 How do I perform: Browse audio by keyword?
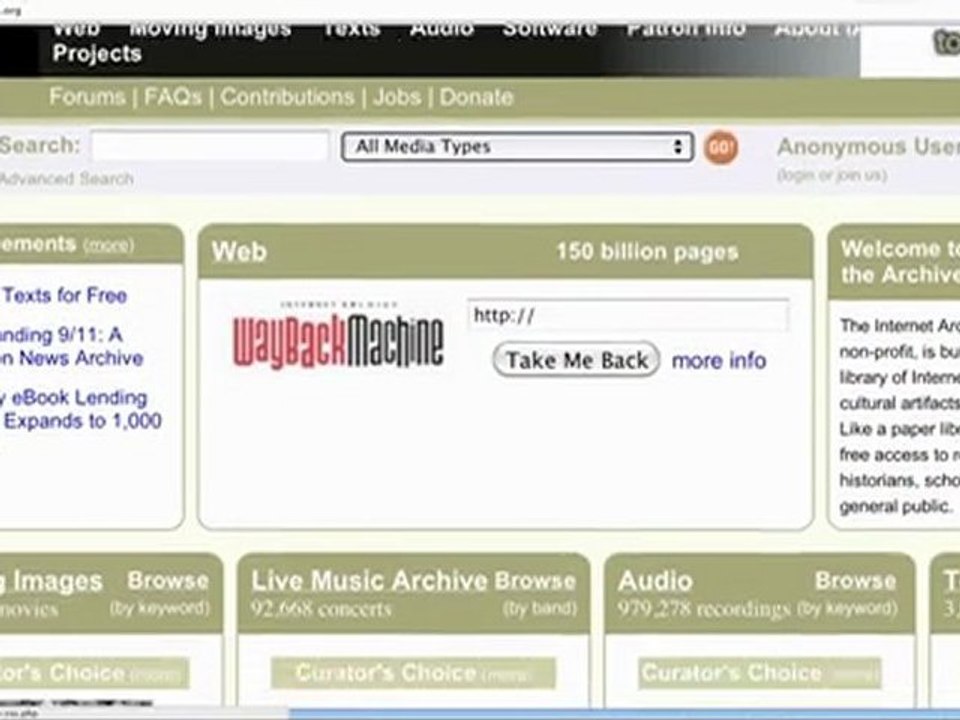point(847,608)
